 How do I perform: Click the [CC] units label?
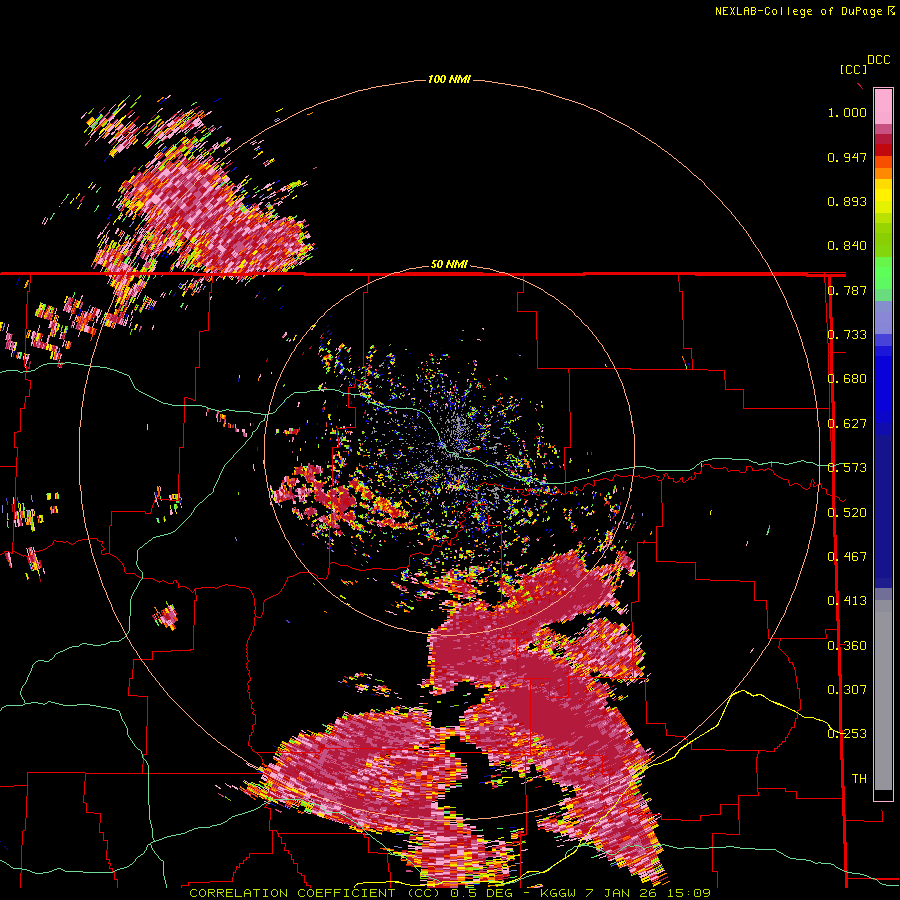(853, 69)
